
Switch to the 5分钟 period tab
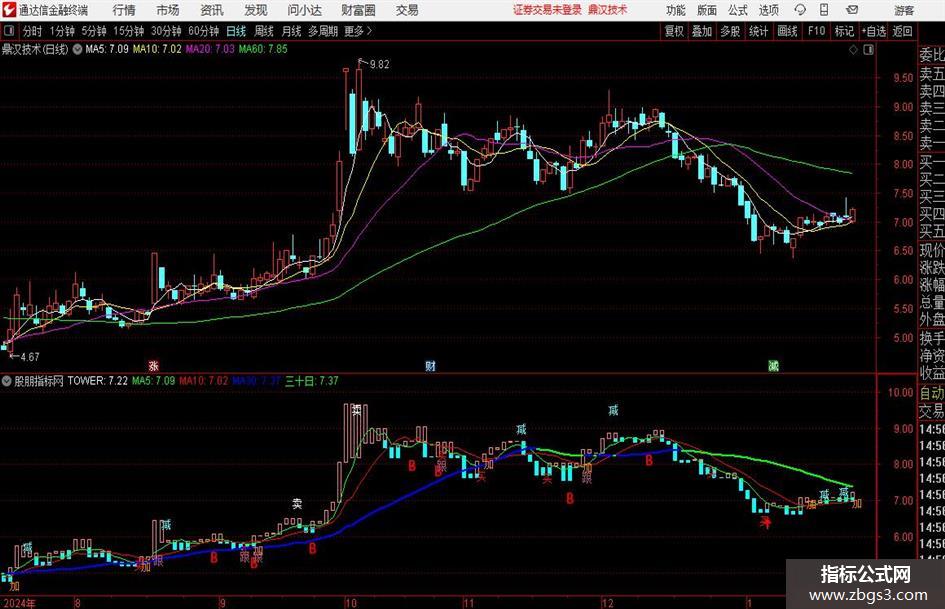pyautogui.click(x=94, y=31)
